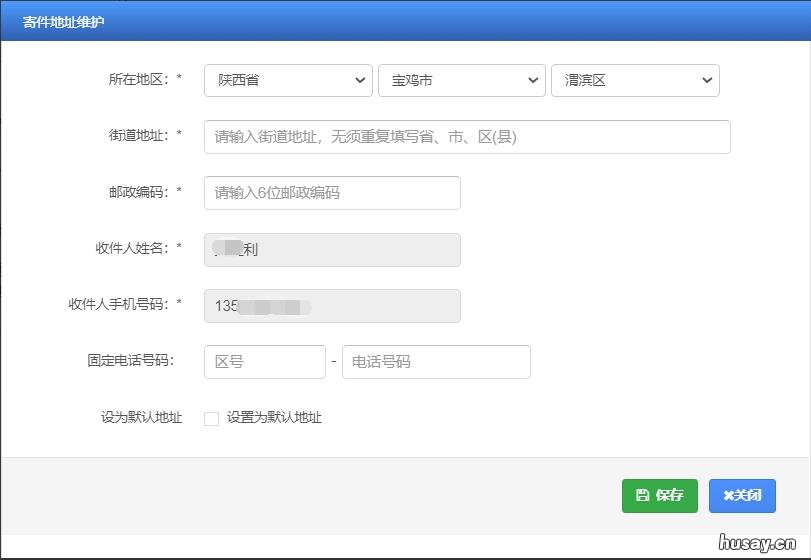Click the 街道地址 street address input field

467,137
